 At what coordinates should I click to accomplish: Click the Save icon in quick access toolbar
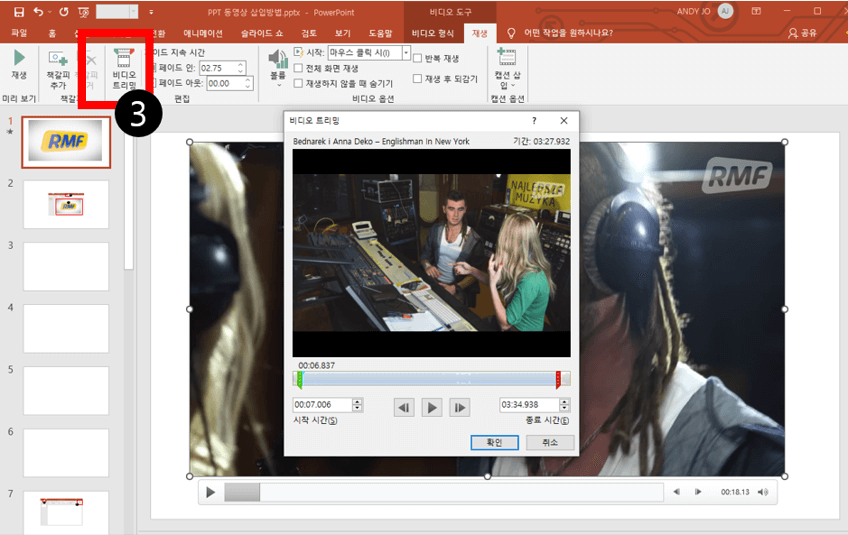click(x=19, y=11)
